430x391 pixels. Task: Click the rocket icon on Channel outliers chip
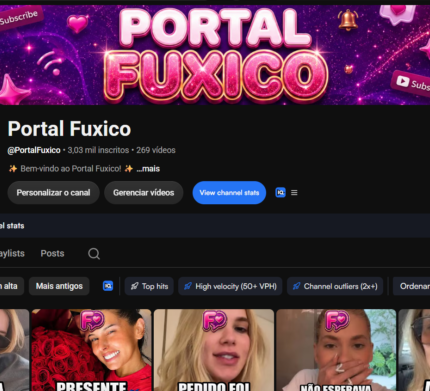click(296, 286)
